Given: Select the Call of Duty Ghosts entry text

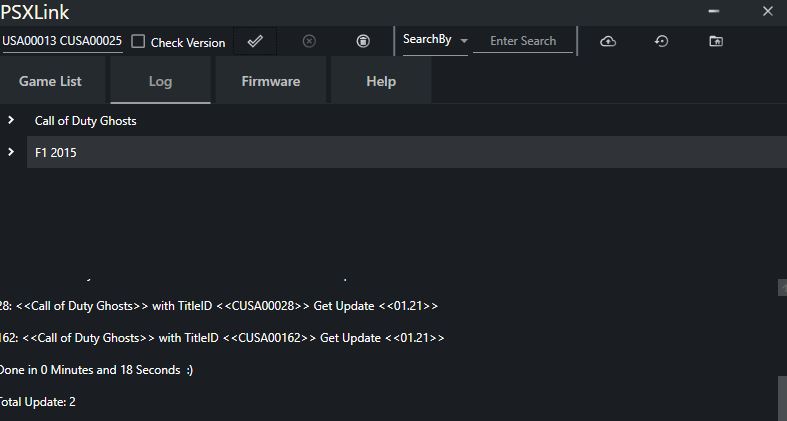Looking at the screenshot, I should (85, 121).
